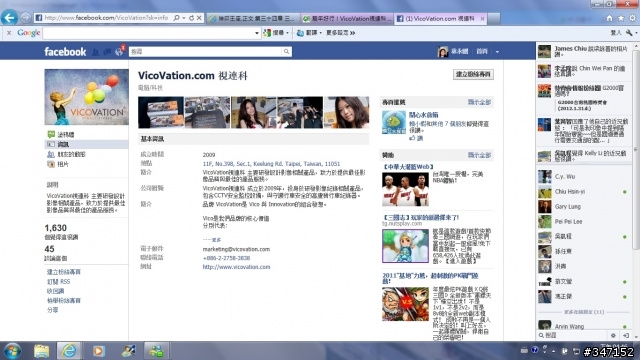Viewport: 640px width, 360px height.
Task: Click show all link beside liked pages header
Action: [479, 102]
